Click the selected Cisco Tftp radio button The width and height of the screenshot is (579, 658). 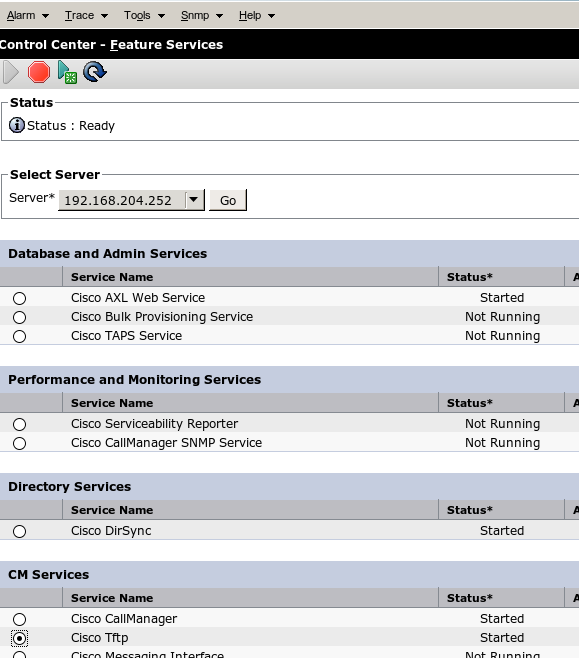(19, 638)
